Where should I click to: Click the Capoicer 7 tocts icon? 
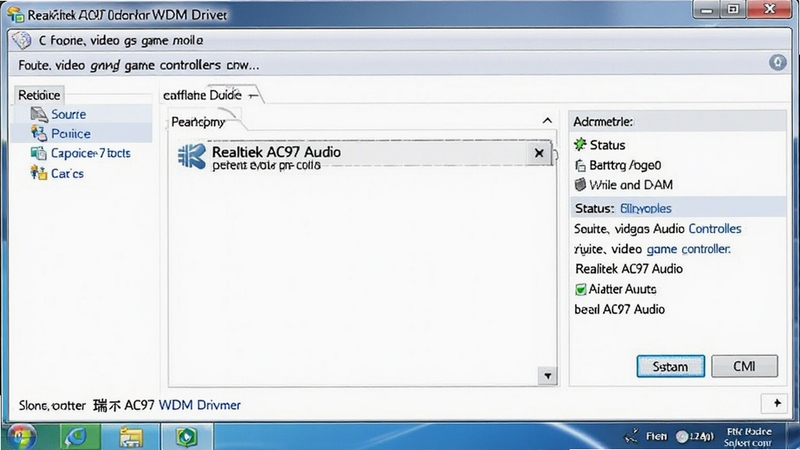[x=38, y=153]
